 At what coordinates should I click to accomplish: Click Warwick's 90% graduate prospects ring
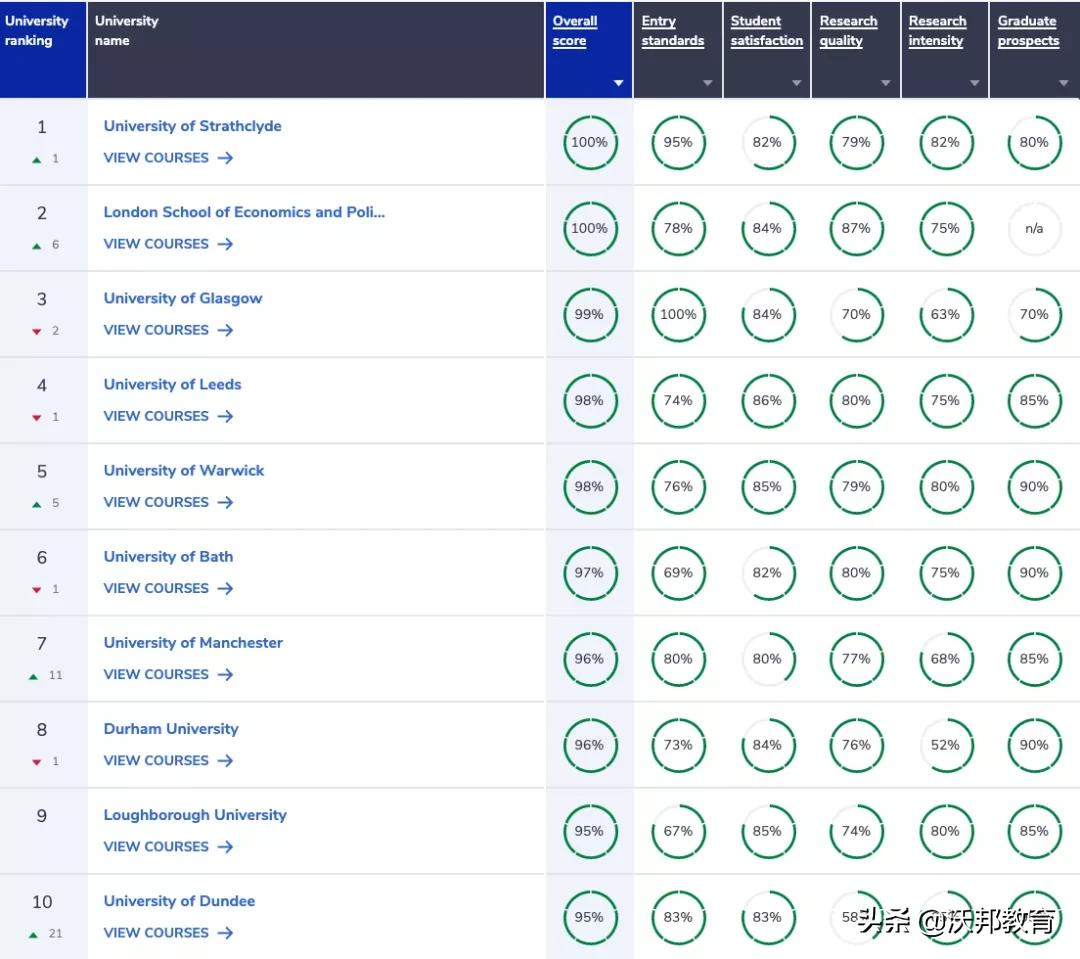point(1035,487)
